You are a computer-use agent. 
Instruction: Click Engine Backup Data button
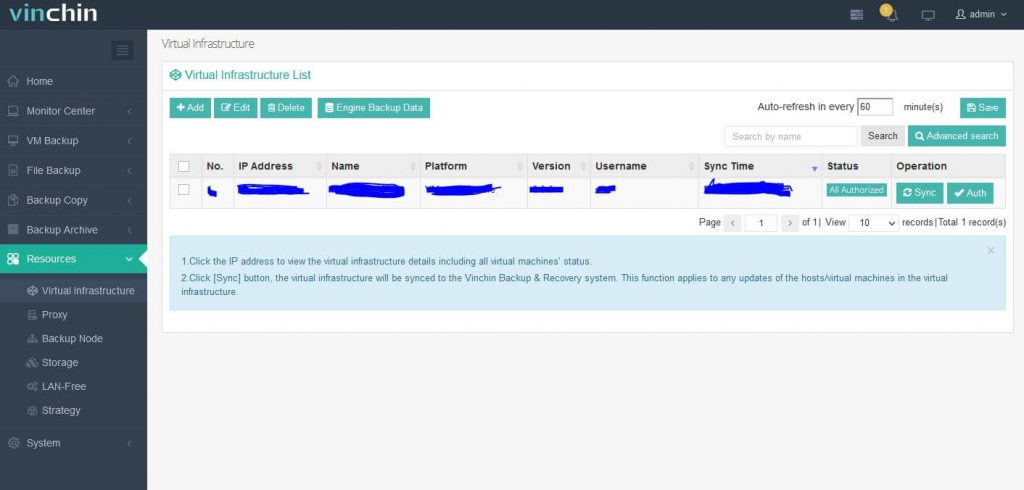point(374,108)
